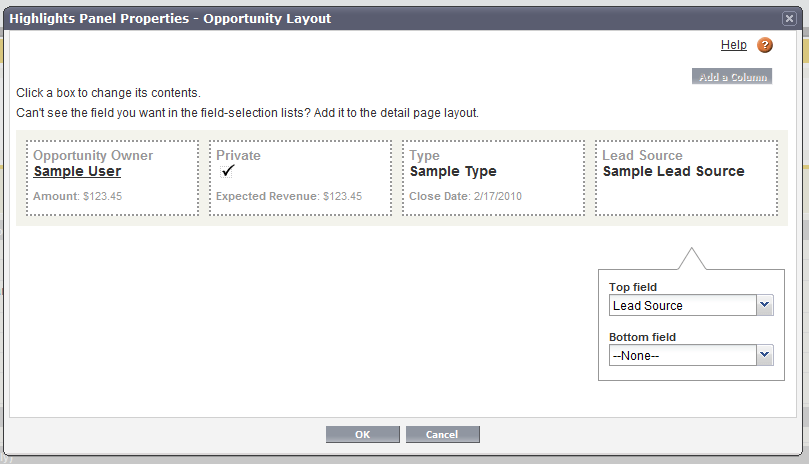Click the Add a Column button

pyautogui.click(x=732, y=77)
